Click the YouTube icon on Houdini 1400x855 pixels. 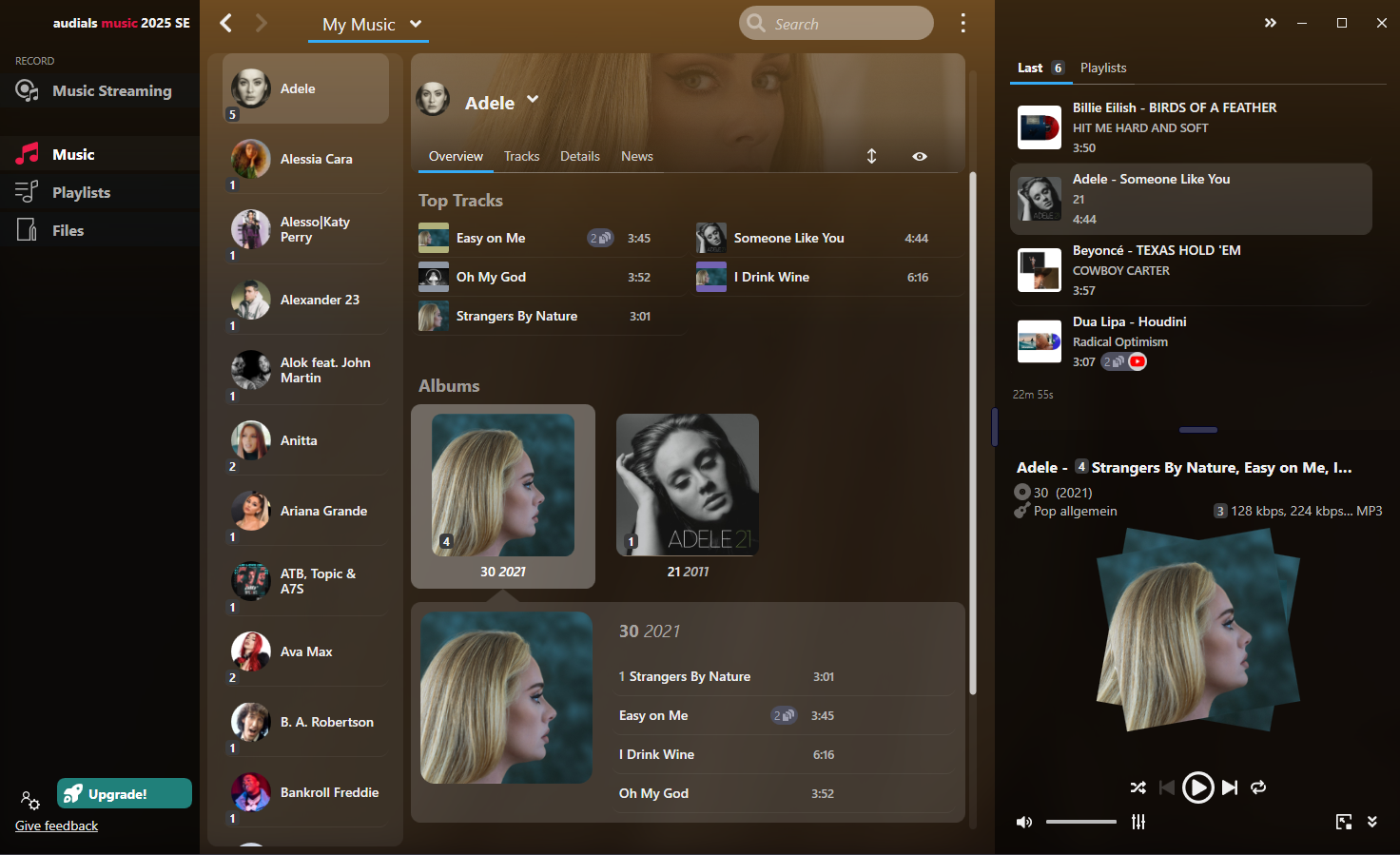[1137, 361]
